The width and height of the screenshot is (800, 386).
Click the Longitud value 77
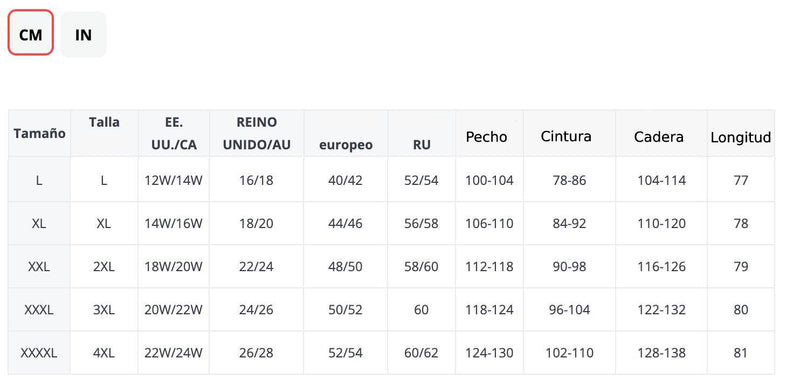click(741, 180)
